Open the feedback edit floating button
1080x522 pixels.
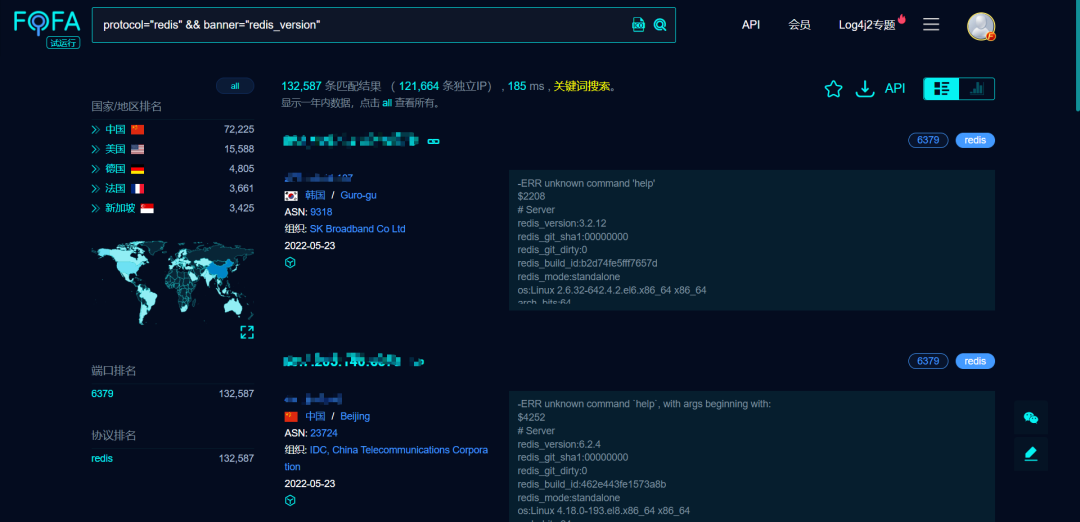tap(1031, 454)
